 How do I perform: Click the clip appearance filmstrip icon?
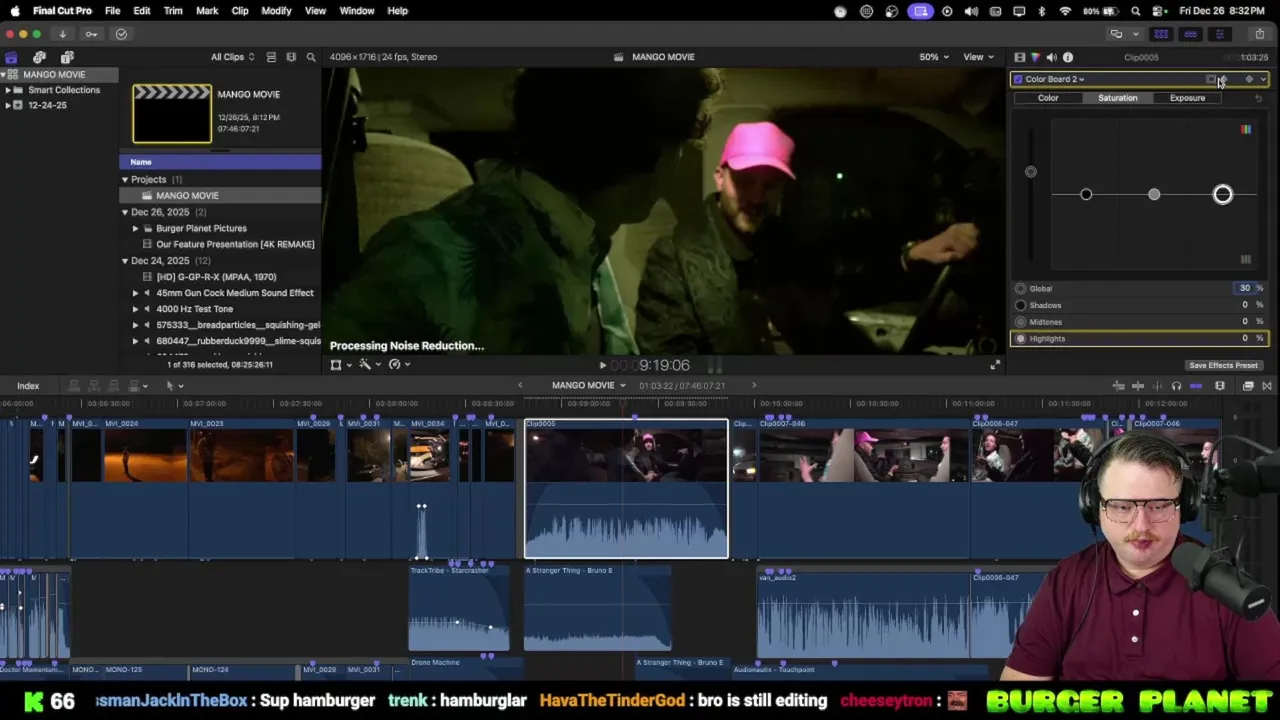coord(291,57)
